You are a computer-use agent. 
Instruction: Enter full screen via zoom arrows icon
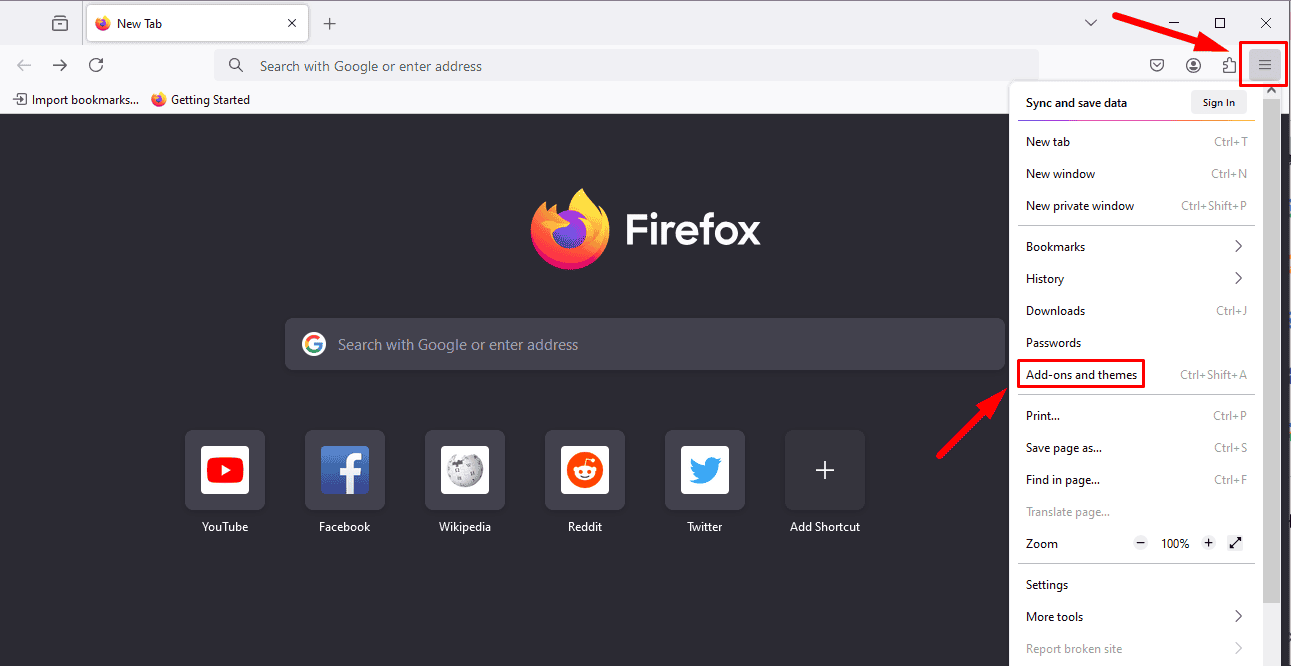[x=1235, y=543]
